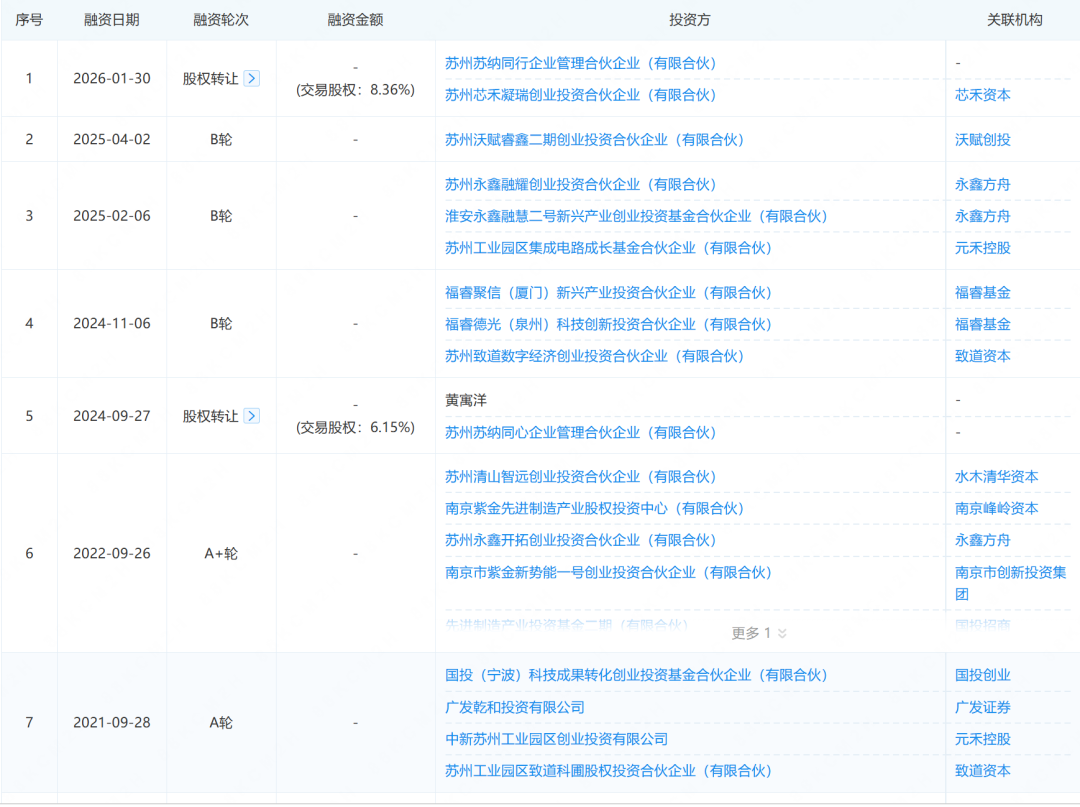Open 元禾控股 link in row 3
The image size is (1080, 807).
click(x=982, y=248)
